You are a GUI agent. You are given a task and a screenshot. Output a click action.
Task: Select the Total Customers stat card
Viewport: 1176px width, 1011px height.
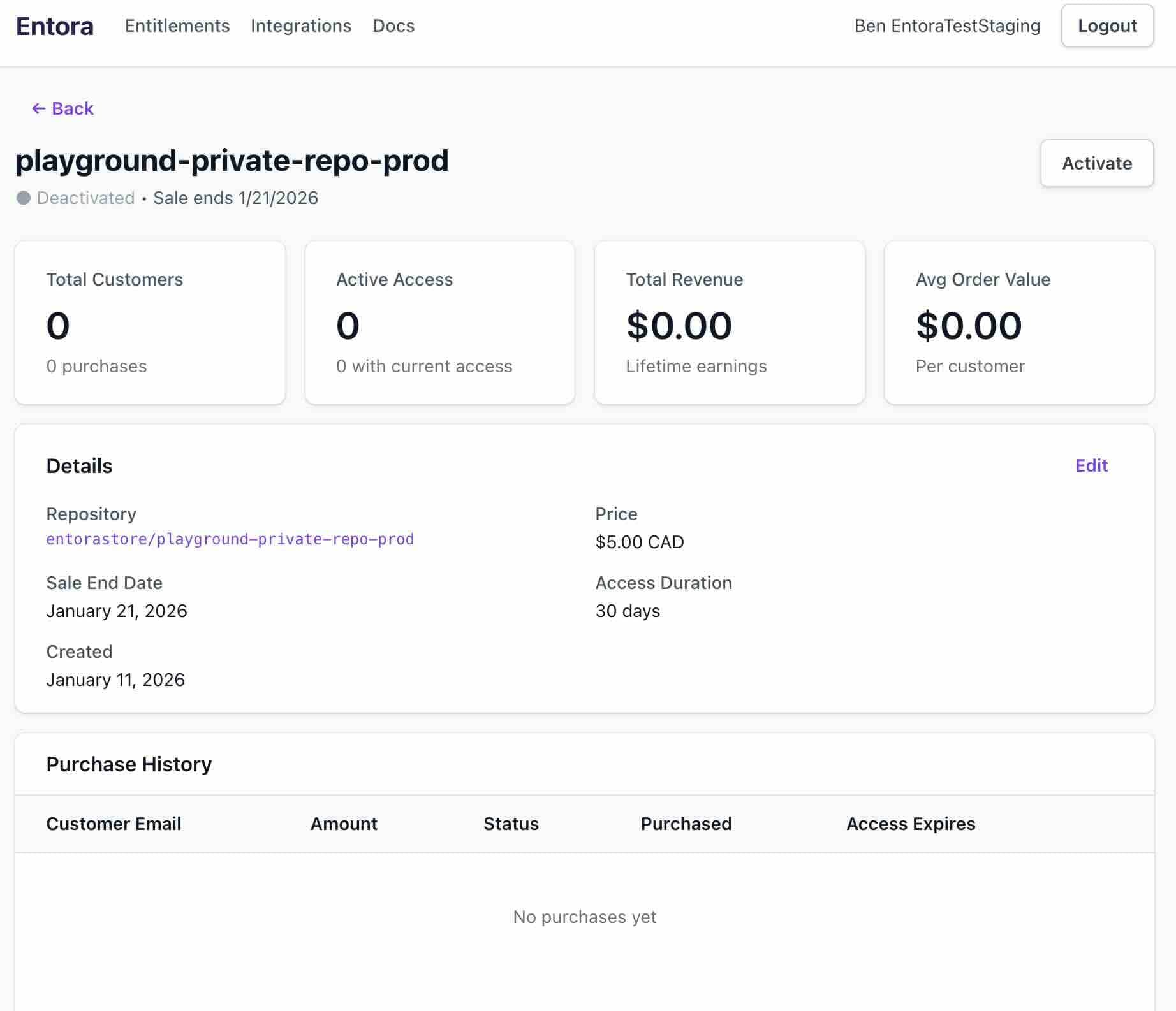(x=150, y=322)
